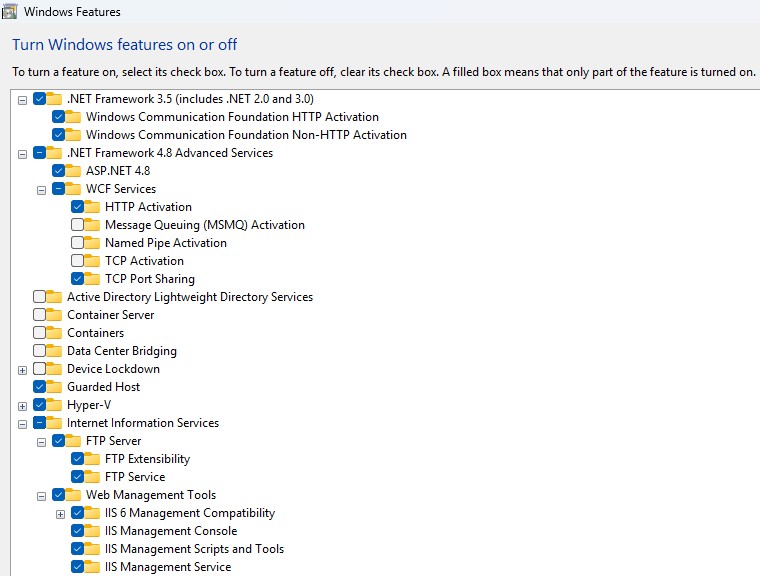Image resolution: width=760 pixels, height=576 pixels.
Task: Clear the ASP.NET 4.8 checkbox
Action: click(58, 170)
